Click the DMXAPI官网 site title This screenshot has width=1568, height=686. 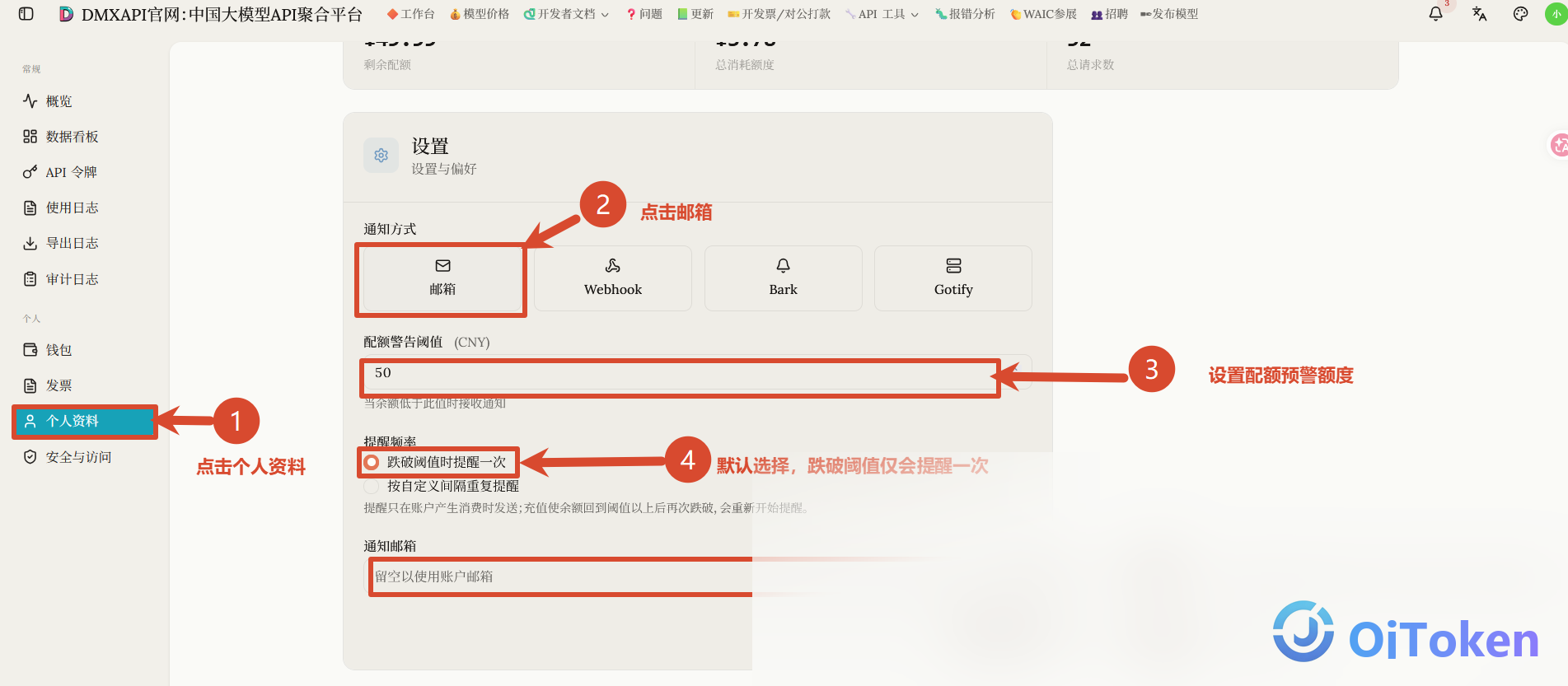pos(222,14)
